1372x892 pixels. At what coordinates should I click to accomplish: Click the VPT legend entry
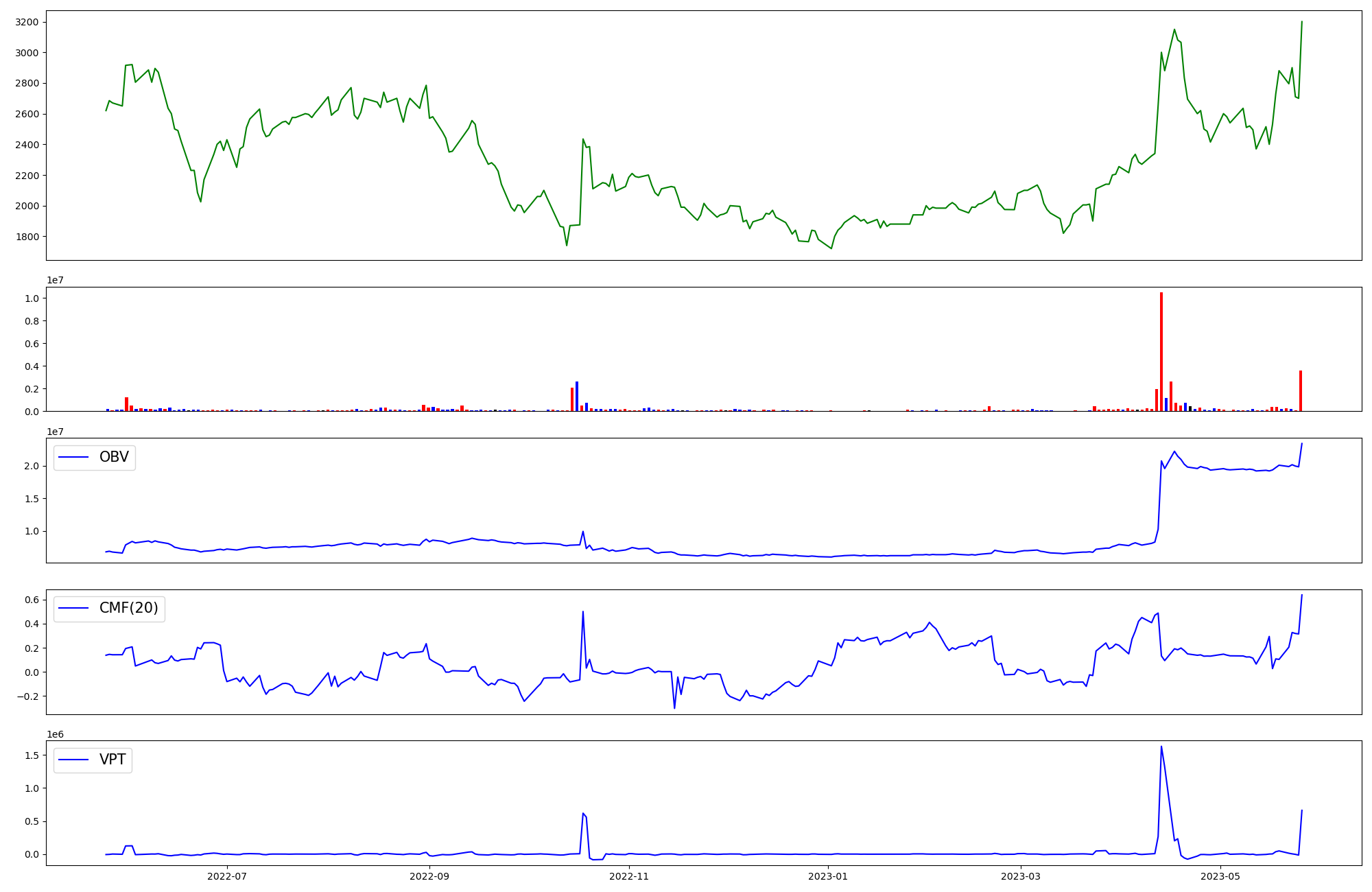113,760
